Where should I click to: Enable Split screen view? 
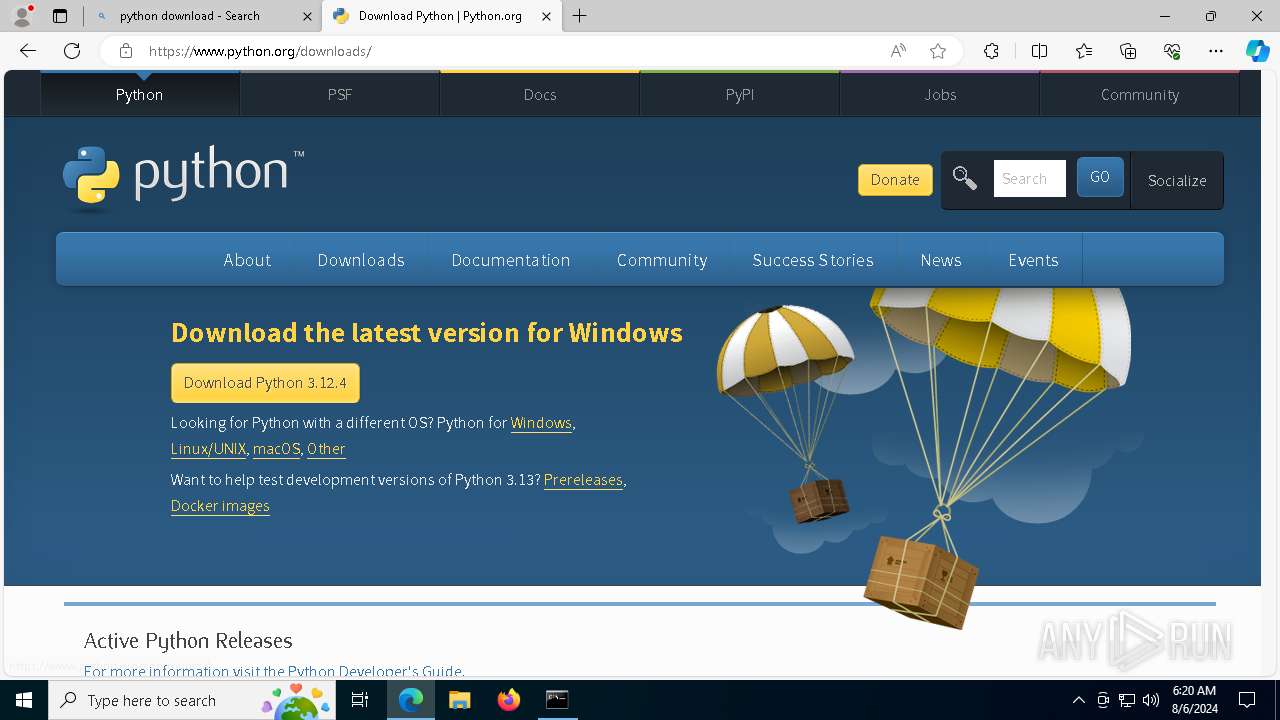(1039, 51)
